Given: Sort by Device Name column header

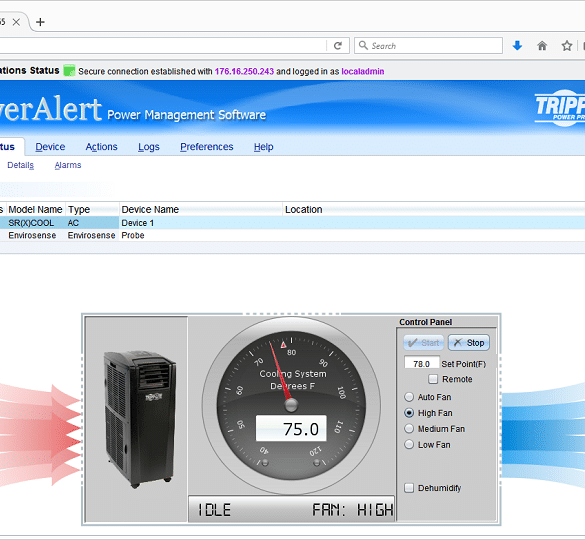Looking at the screenshot, I should click(201, 209).
